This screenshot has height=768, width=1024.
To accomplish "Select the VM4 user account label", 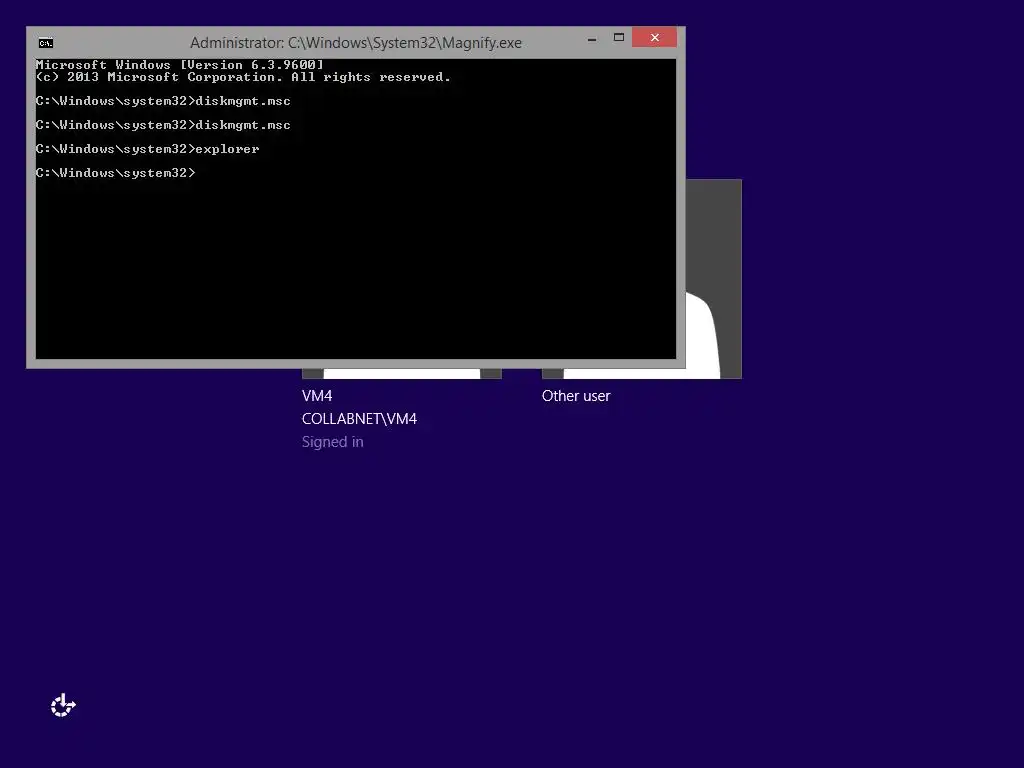I will (317, 396).
